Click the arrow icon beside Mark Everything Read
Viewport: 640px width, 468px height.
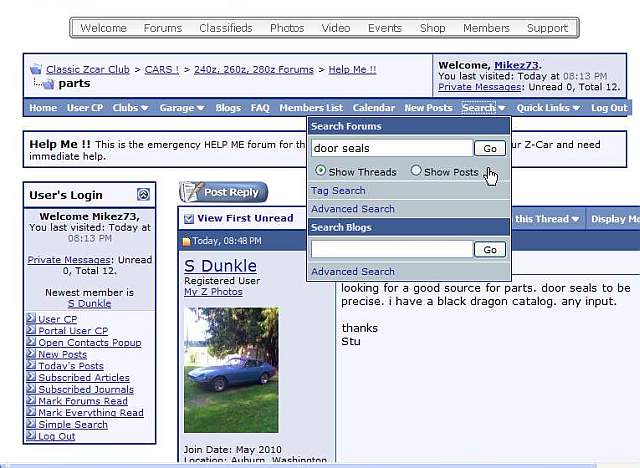(31, 412)
